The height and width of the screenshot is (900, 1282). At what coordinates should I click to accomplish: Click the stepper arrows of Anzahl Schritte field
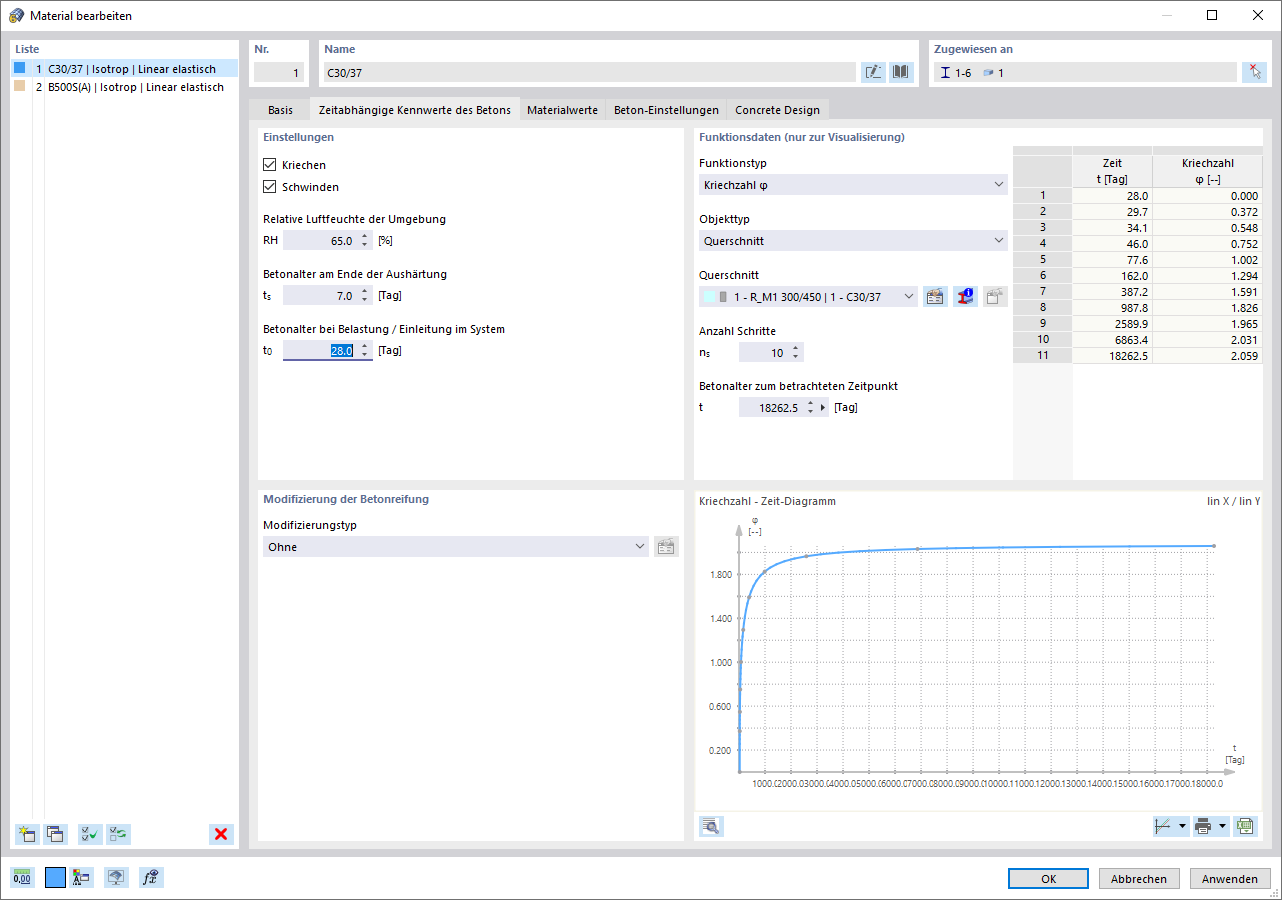(x=796, y=352)
